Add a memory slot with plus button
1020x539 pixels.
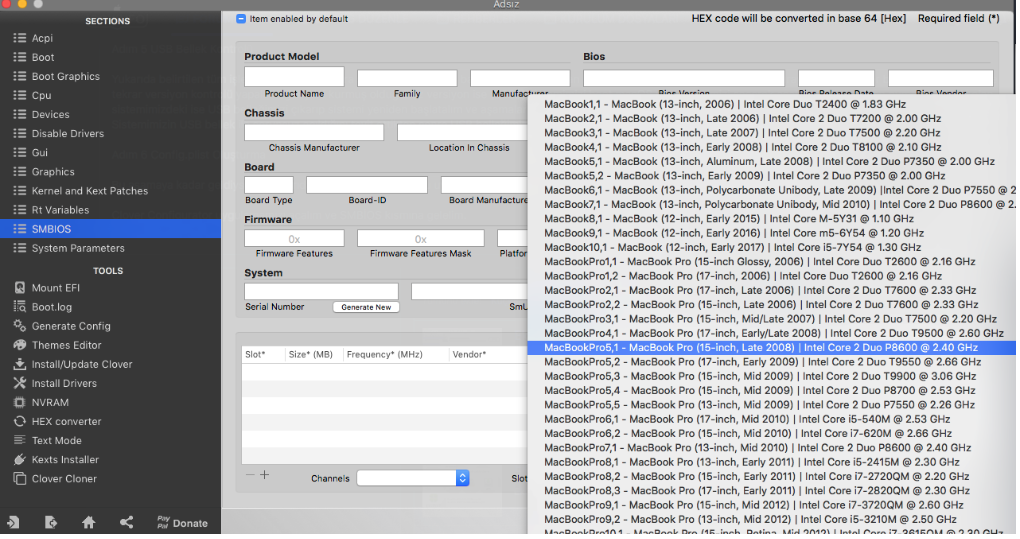coord(264,475)
